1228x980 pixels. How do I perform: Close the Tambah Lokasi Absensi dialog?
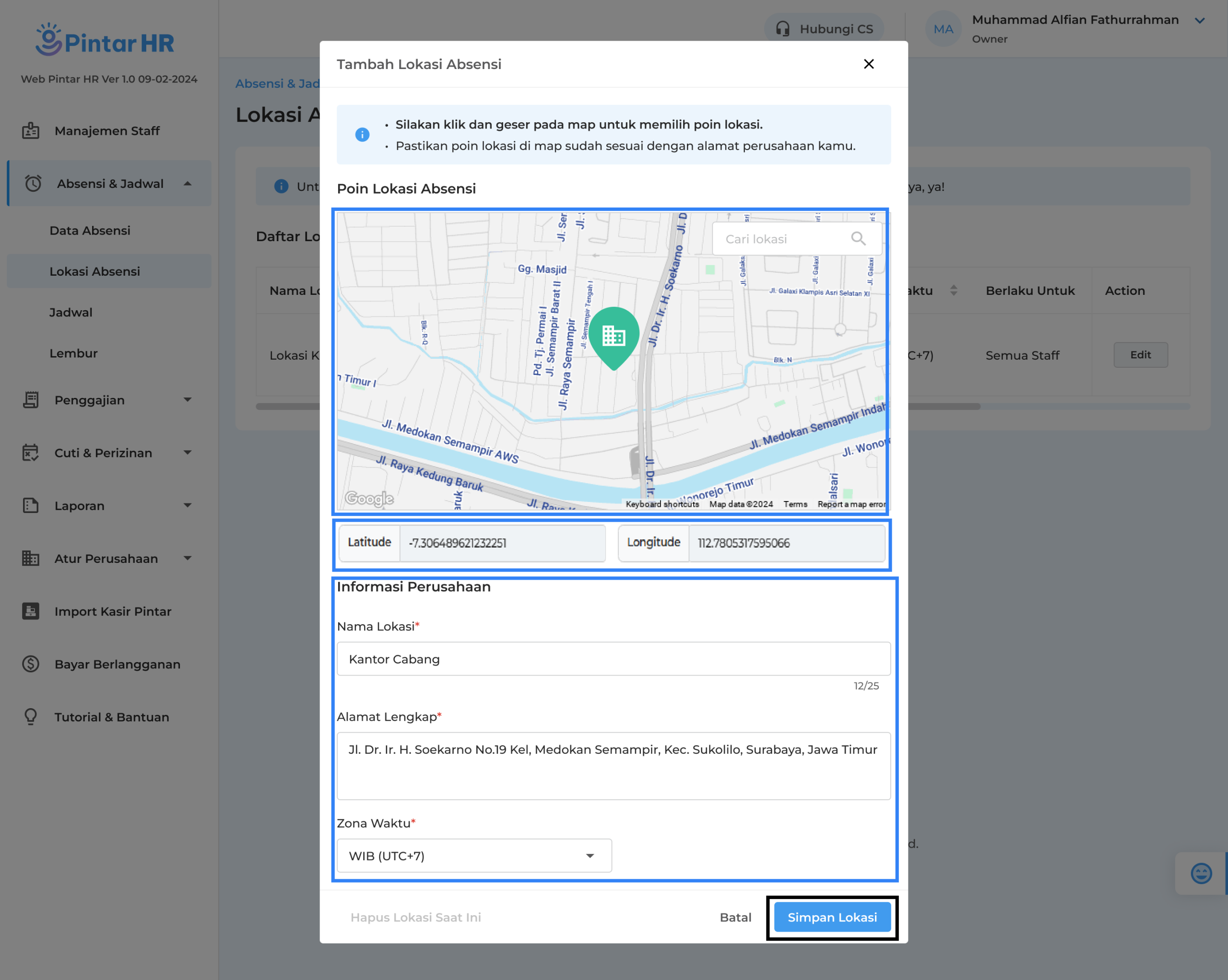pos(869,64)
